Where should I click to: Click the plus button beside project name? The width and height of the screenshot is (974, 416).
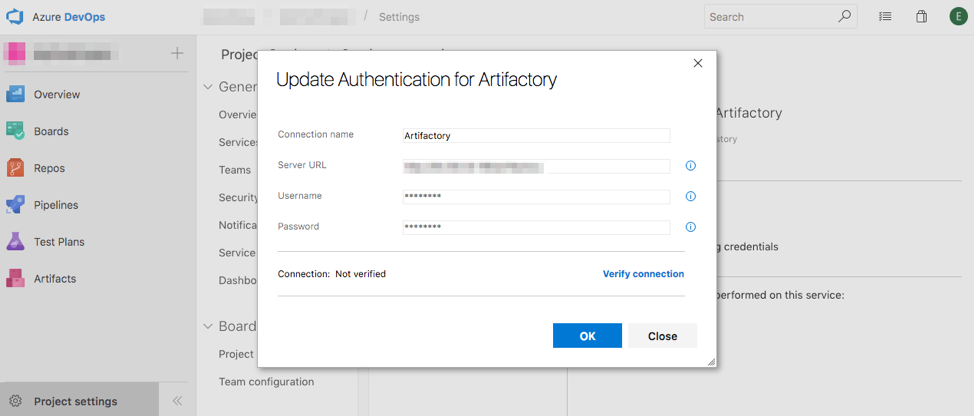[x=177, y=53]
